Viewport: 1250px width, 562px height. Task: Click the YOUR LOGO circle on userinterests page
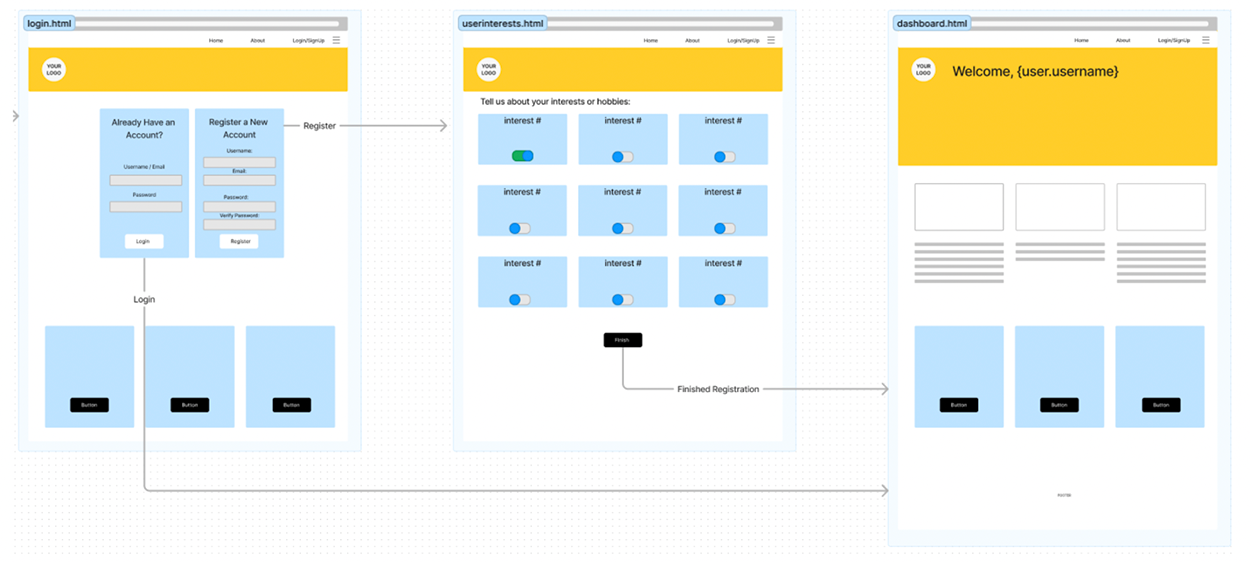(488, 70)
